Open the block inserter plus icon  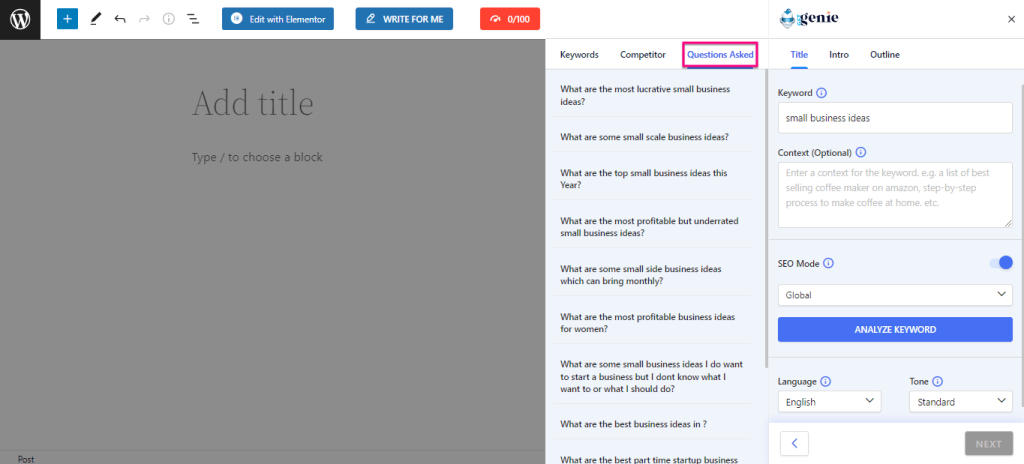click(67, 19)
